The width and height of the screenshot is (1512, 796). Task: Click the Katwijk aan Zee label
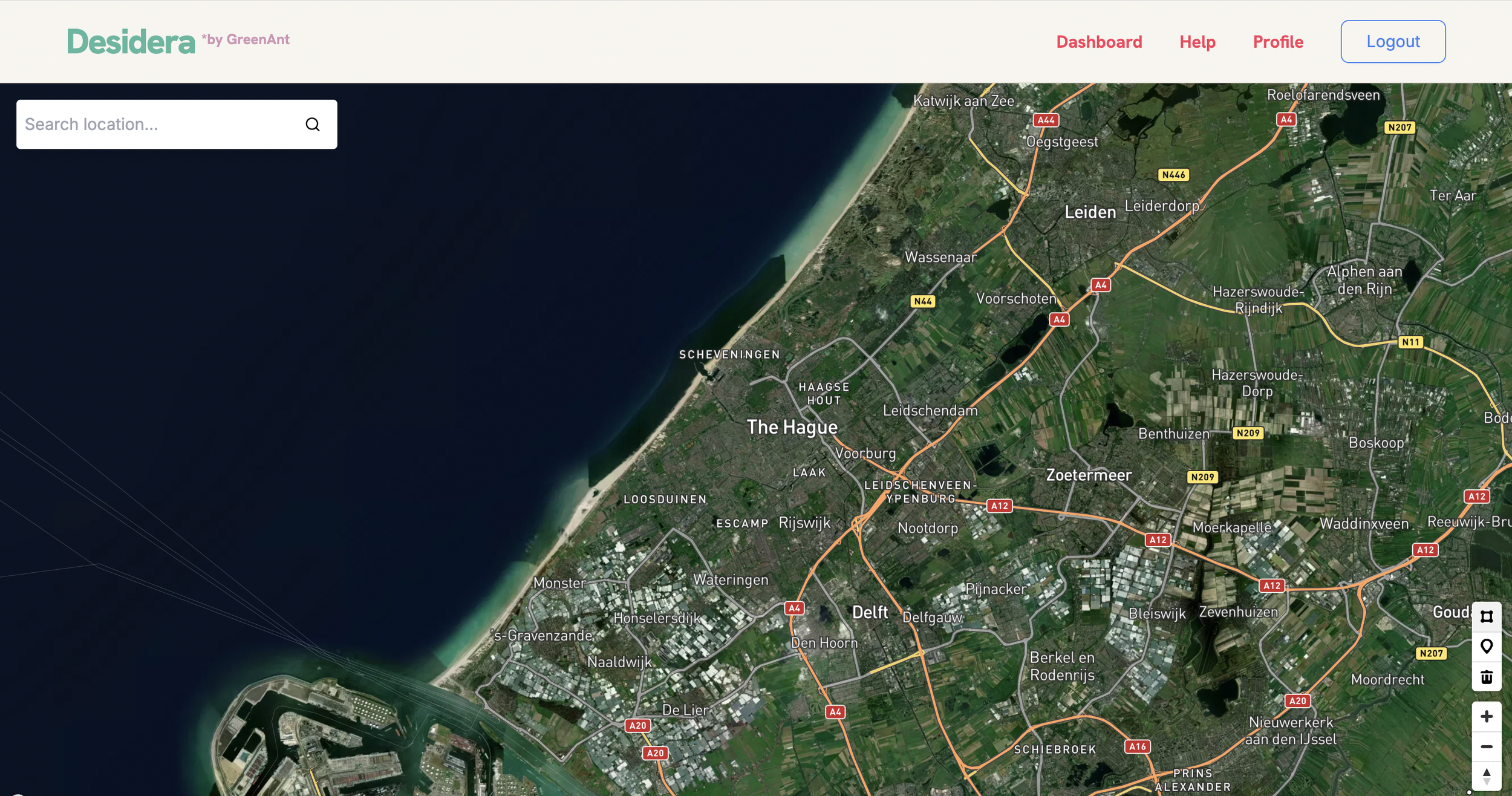pos(963,101)
